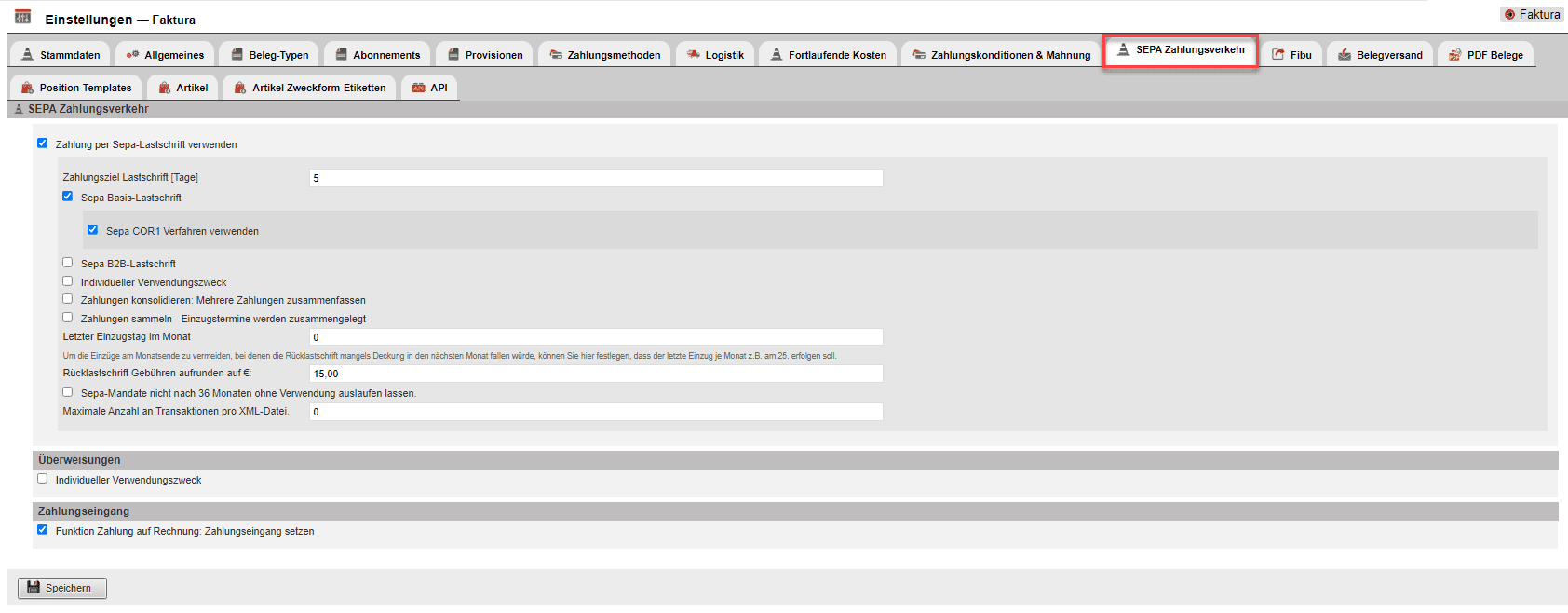Click the Allgemeines gear icon
Viewport: 1568px width, 613px height.
click(x=132, y=55)
